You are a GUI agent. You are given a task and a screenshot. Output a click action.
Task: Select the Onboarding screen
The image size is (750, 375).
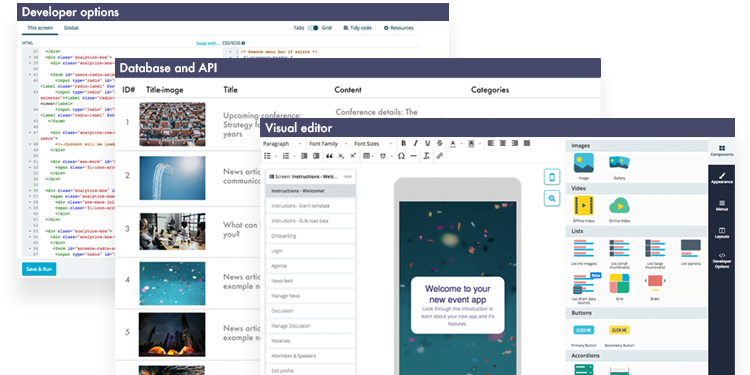click(x=310, y=236)
